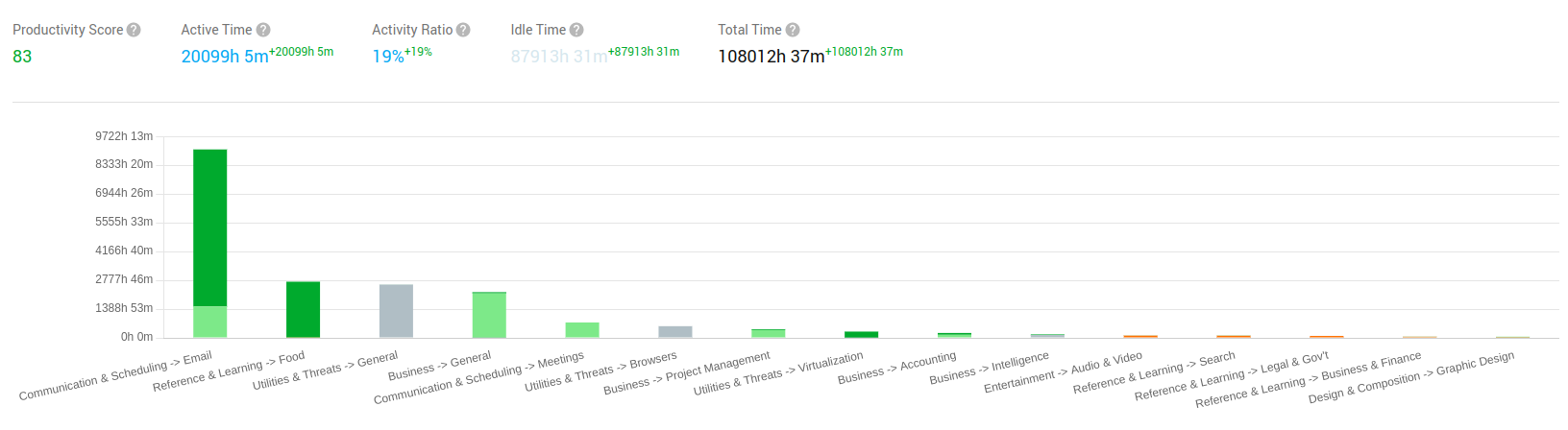Click the Meetings bar in the chart
Screen dimensions: 1568x430
click(582, 330)
